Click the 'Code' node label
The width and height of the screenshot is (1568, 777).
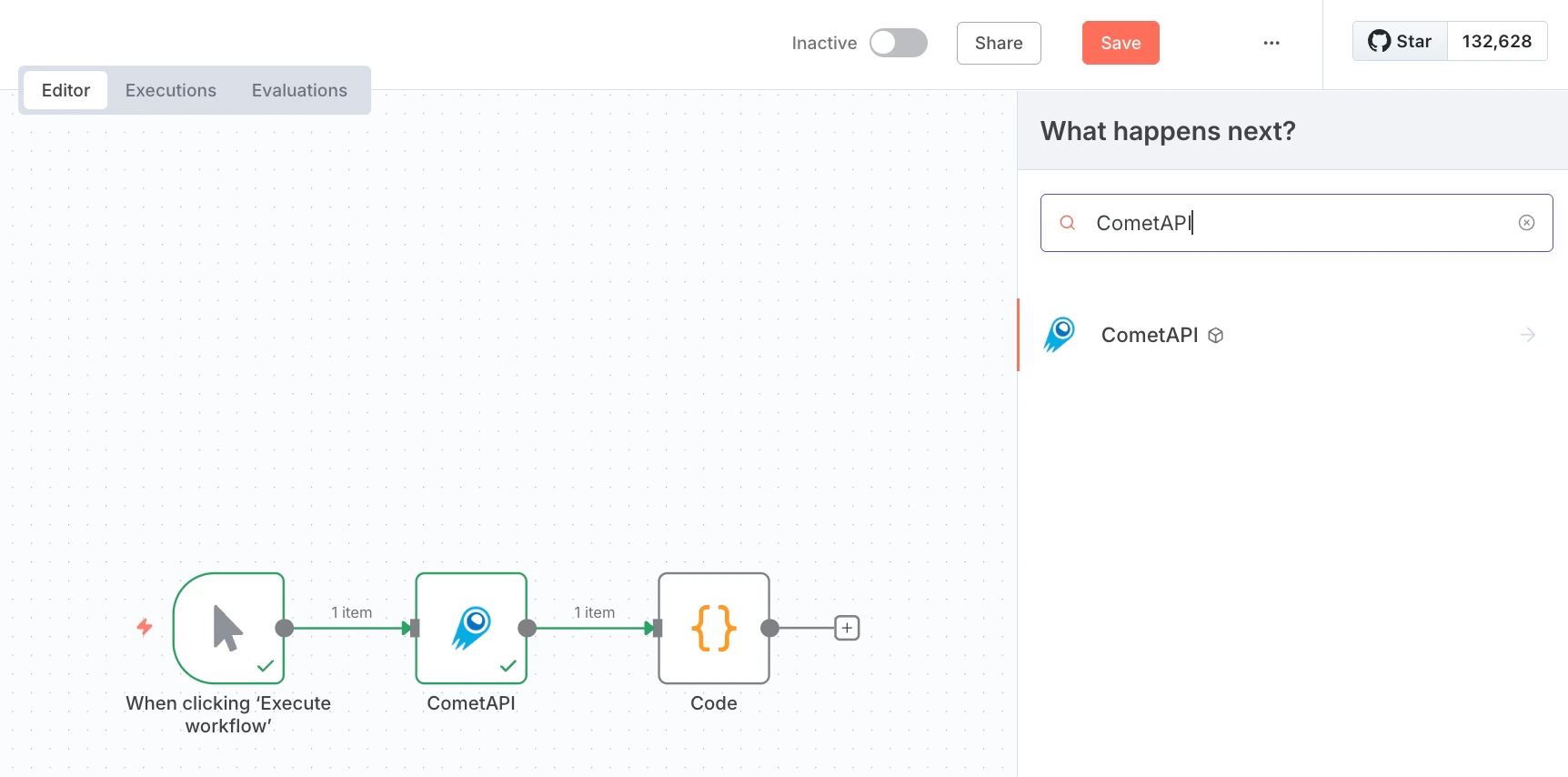pos(714,703)
